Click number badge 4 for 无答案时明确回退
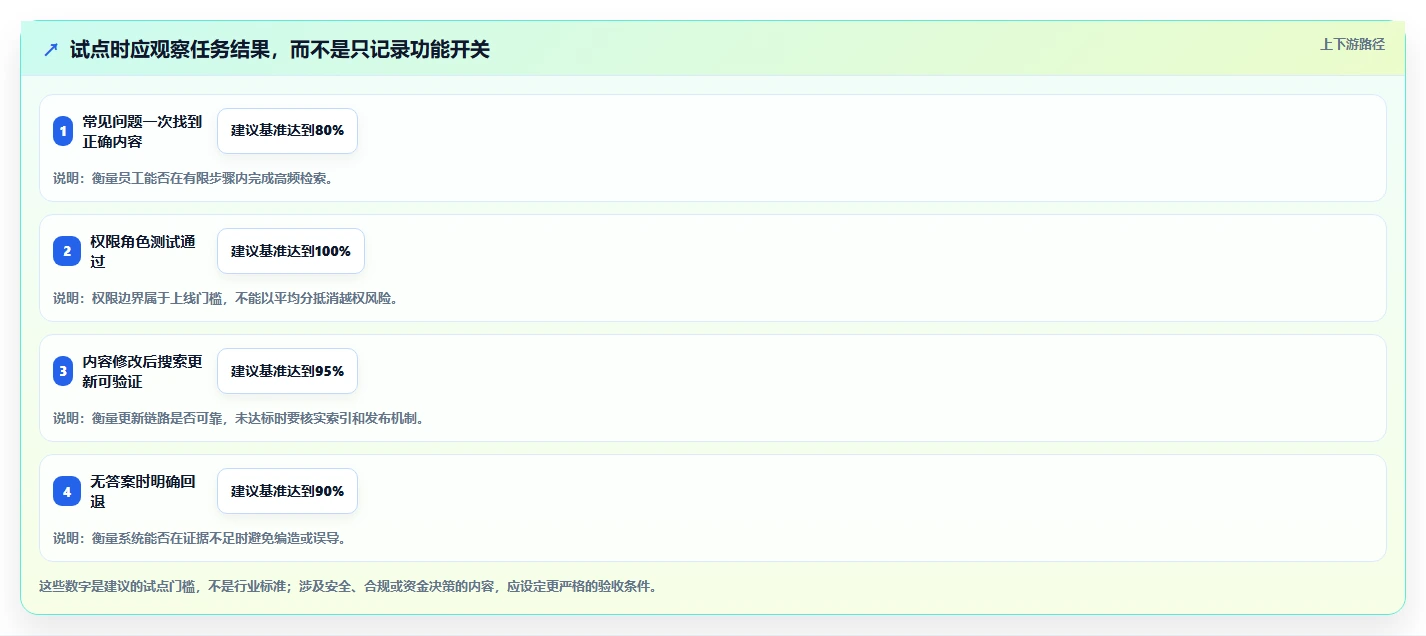1426x636 pixels. click(67, 491)
